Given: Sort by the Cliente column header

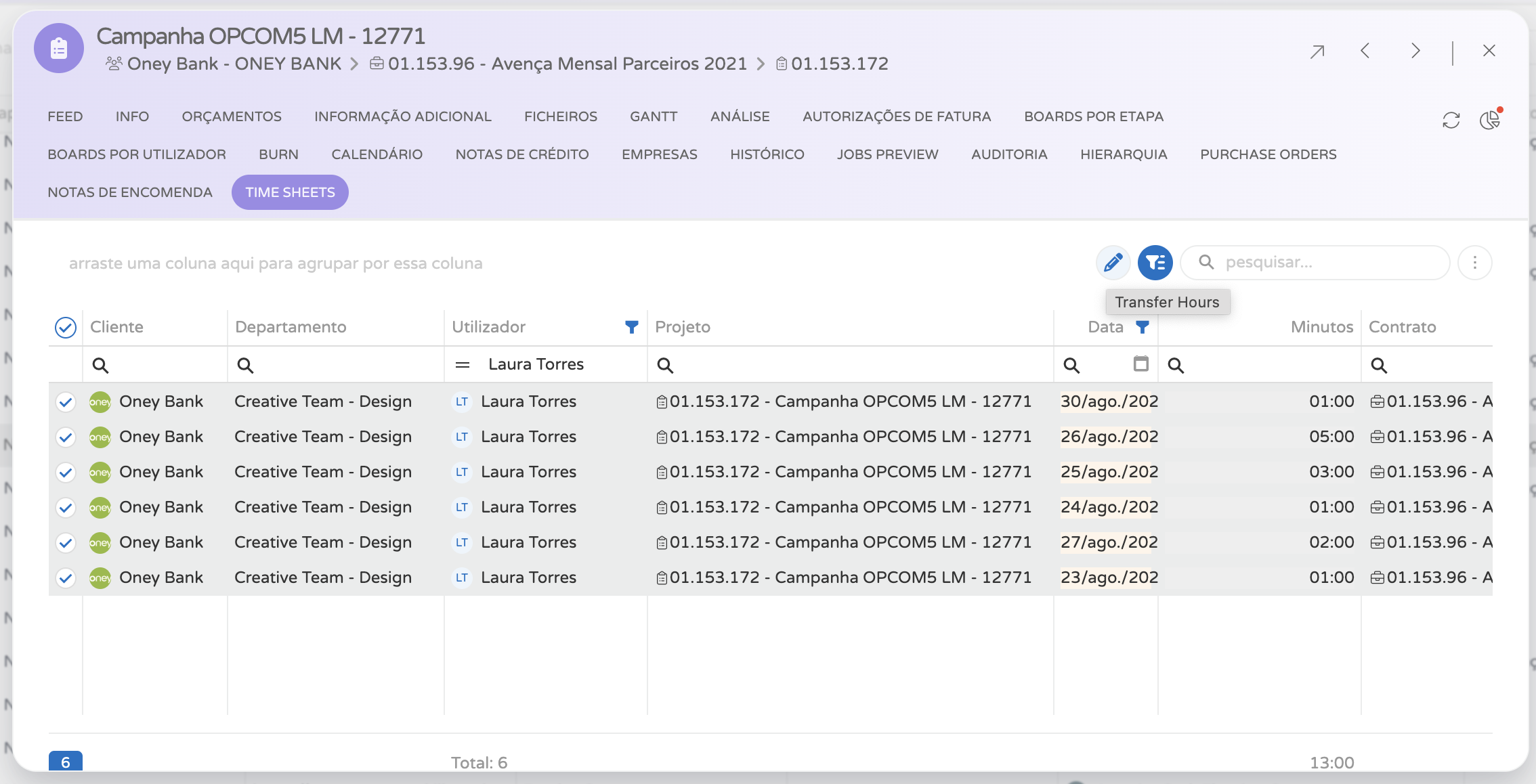Looking at the screenshot, I should pyautogui.click(x=116, y=327).
